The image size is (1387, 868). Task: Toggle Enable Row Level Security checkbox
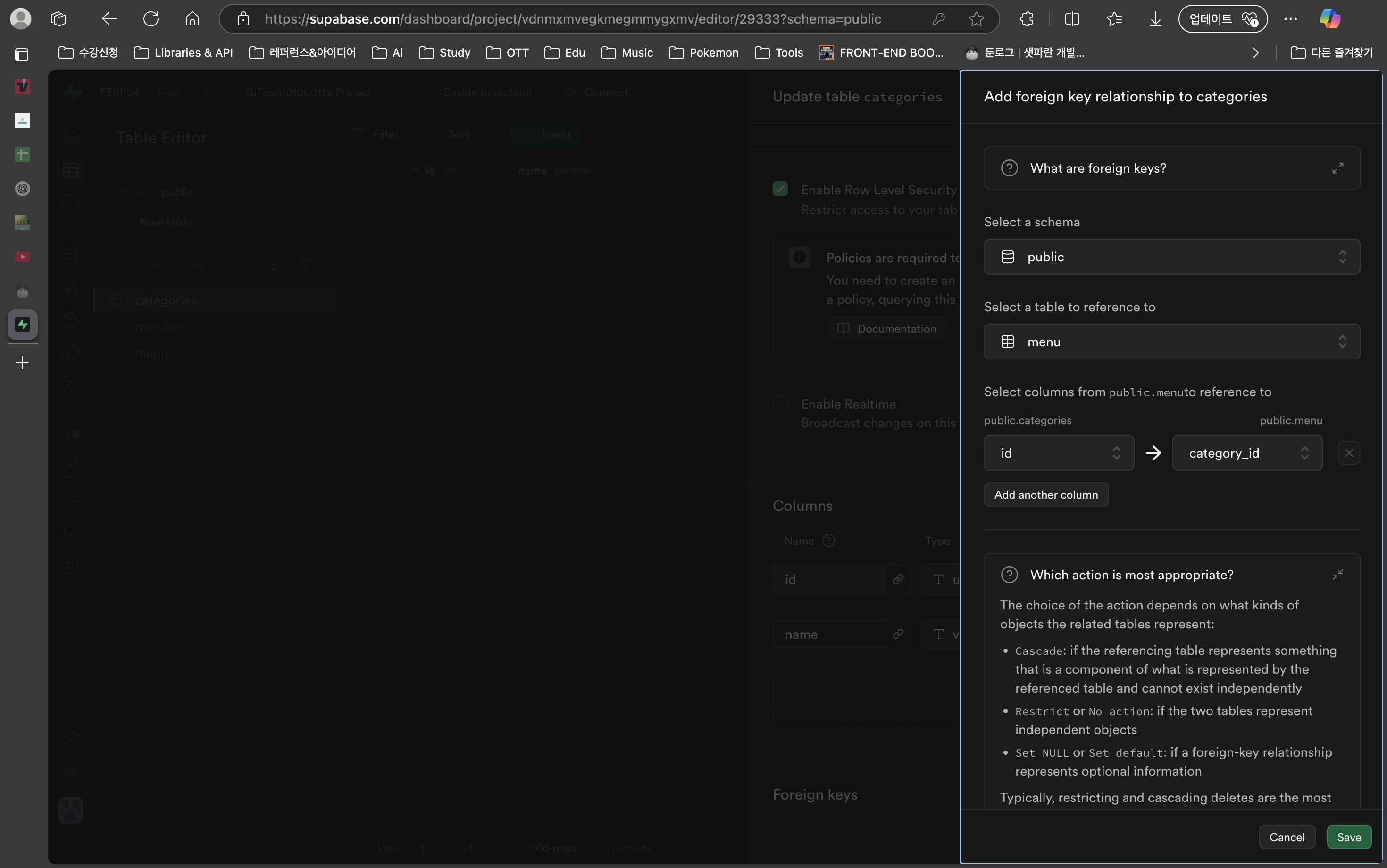point(780,189)
